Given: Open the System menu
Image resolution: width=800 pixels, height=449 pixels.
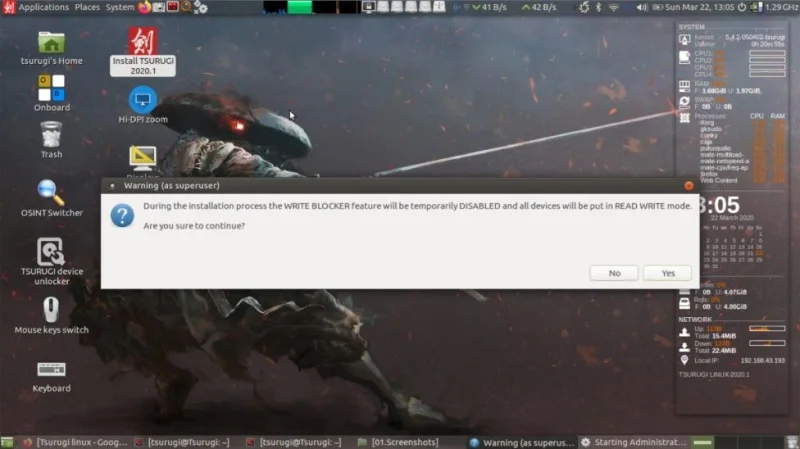Looking at the screenshot, I should tap(120, 7).
